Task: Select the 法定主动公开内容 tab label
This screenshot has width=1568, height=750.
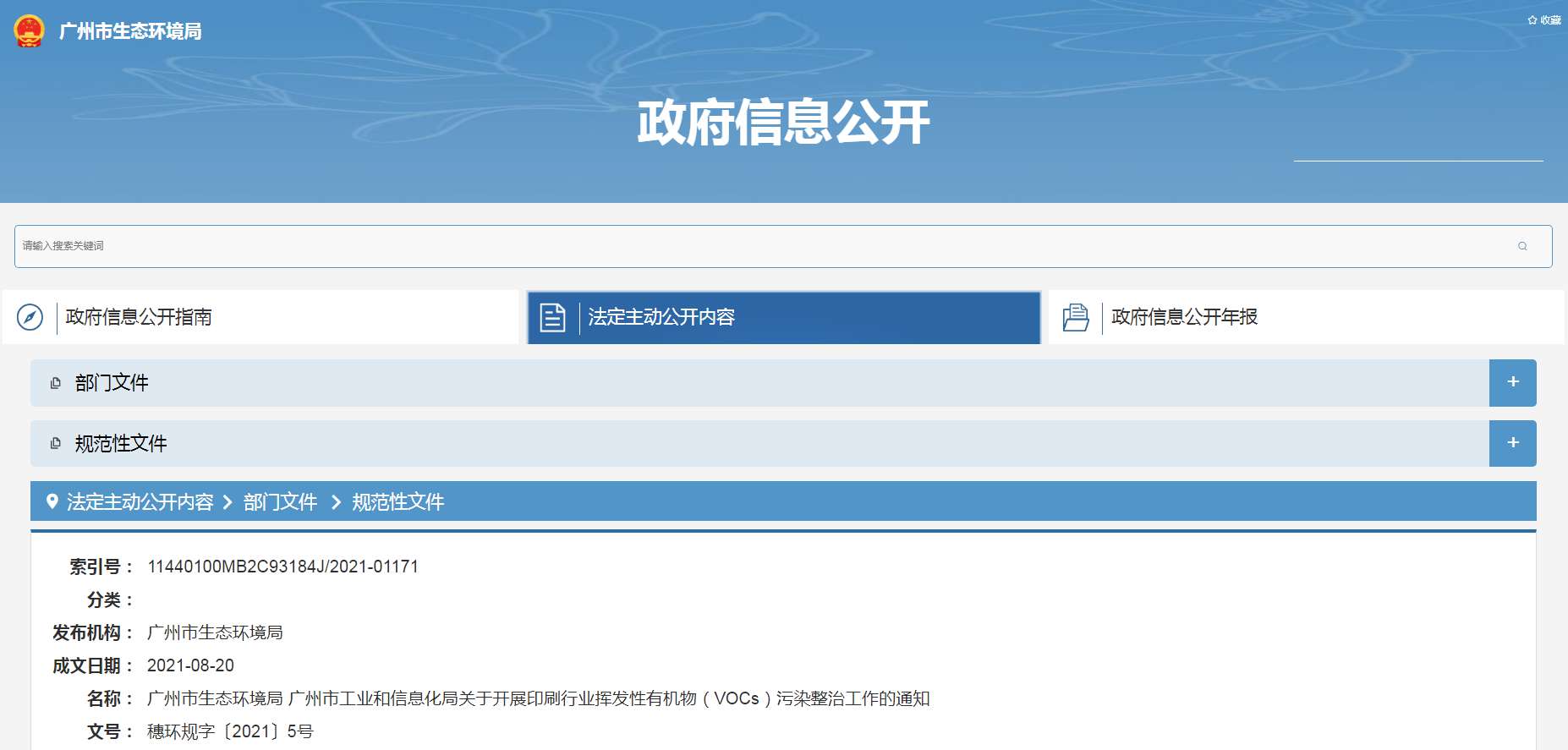Action: pyautogui.click(x=661, y=317)
